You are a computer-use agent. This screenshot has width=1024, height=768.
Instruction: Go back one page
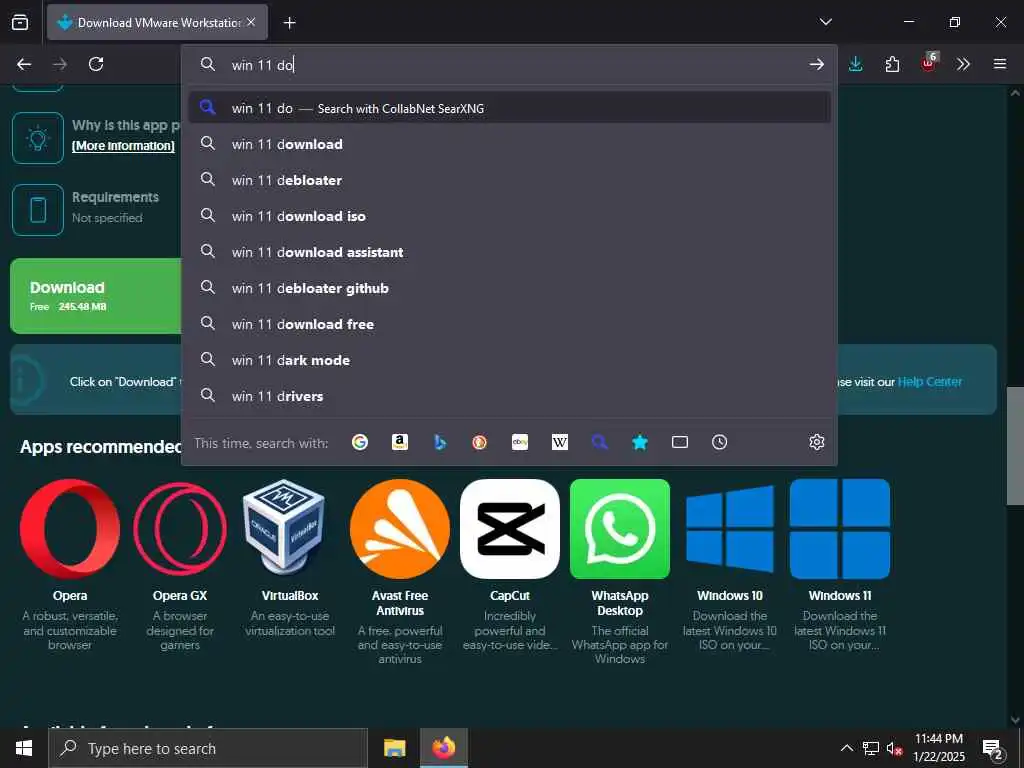(x=24, y=64)
